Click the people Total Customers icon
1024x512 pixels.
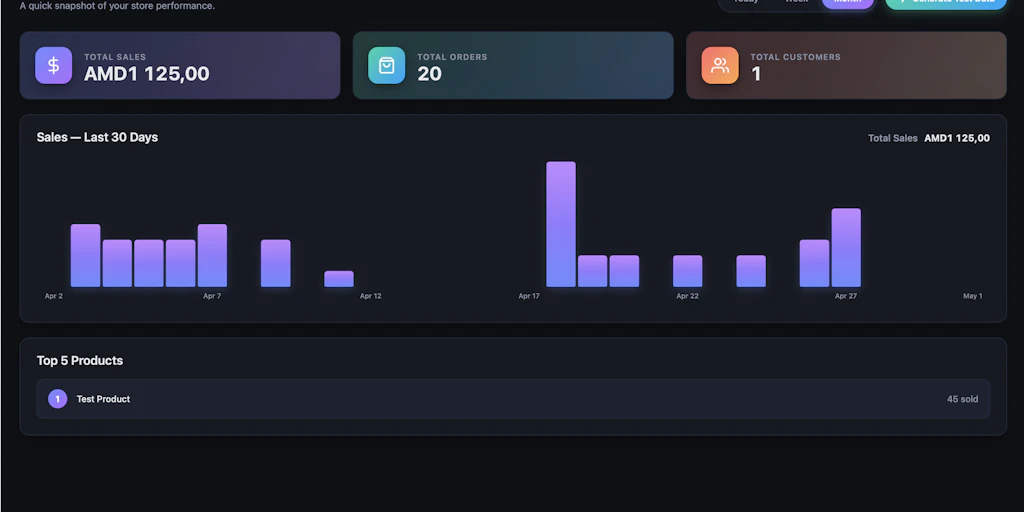tap(720, 65)
